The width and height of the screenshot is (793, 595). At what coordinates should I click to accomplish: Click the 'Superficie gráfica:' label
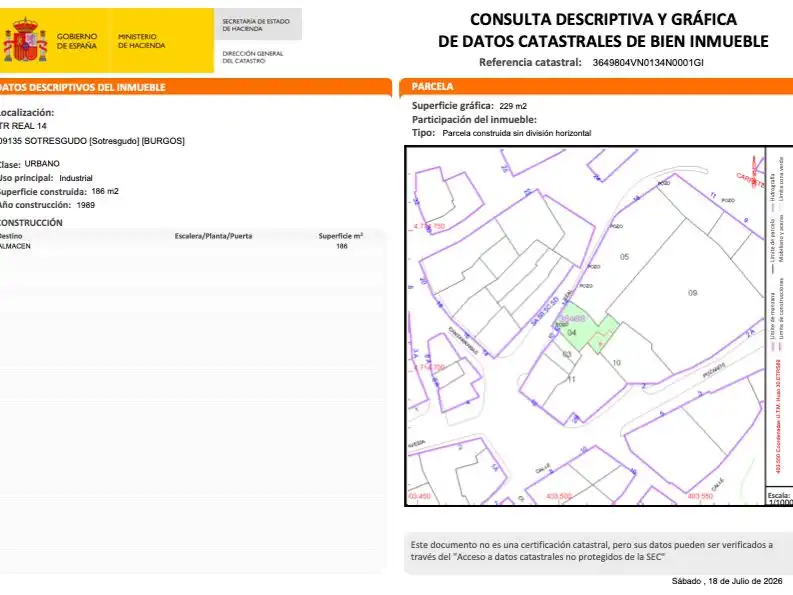pos(453,106)
